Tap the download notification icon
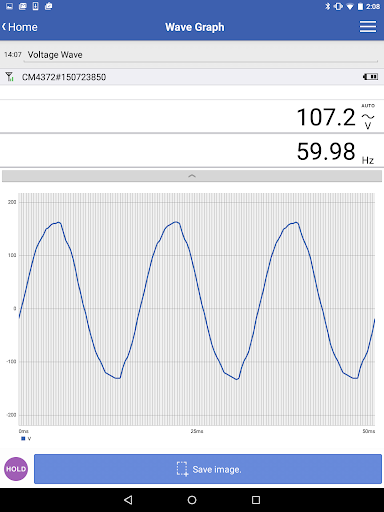The height and width of the screenshot is (512, 384). click(35, 6)
